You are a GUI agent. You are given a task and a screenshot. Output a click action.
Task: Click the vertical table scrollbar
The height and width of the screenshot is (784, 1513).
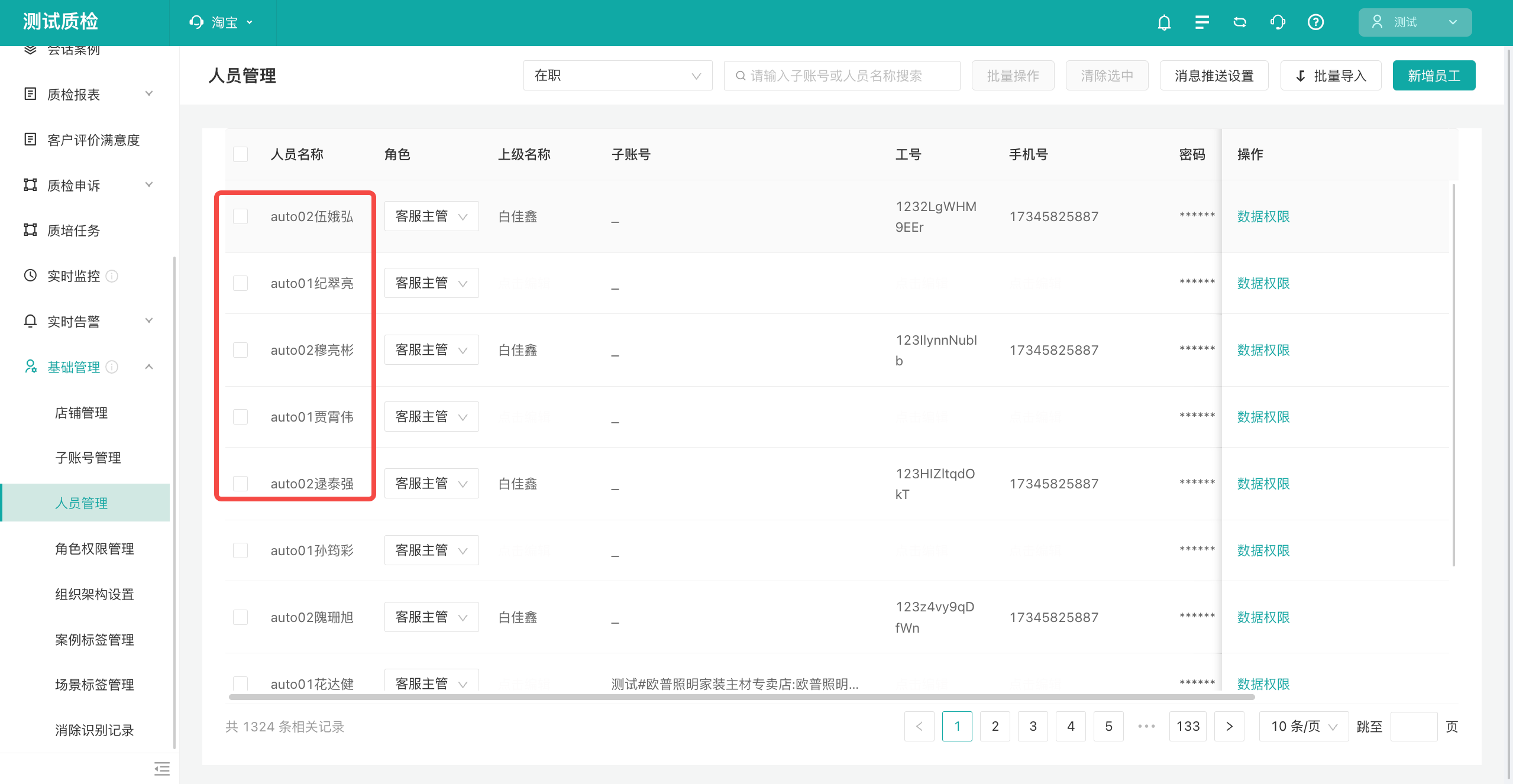click(x=1453, y=375)
